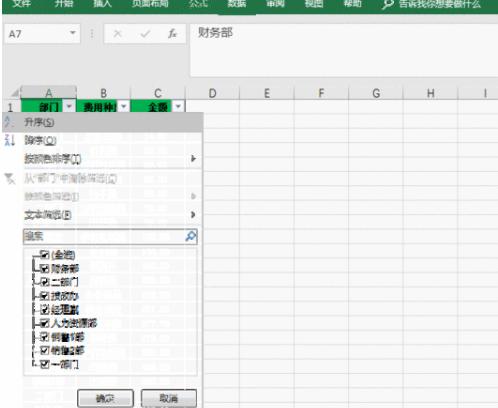Open the filter dropdown on column B header
Viewport: 498px width, 408px height.
click(x=124, y=106)
